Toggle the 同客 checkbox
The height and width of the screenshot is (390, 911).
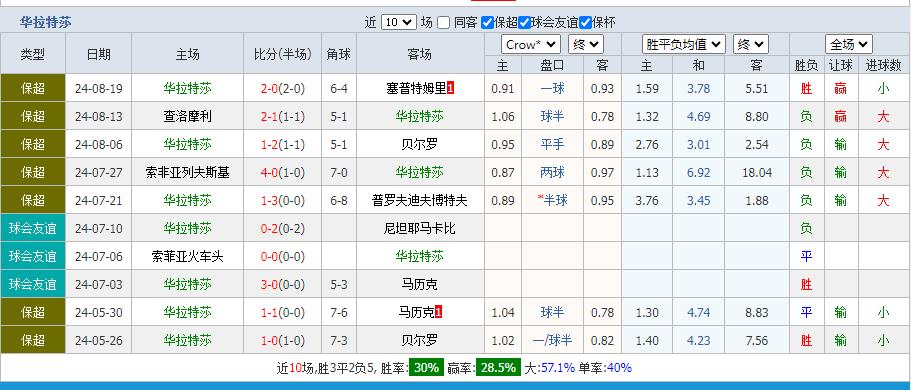pyautogui.click(x=444, y=23)
